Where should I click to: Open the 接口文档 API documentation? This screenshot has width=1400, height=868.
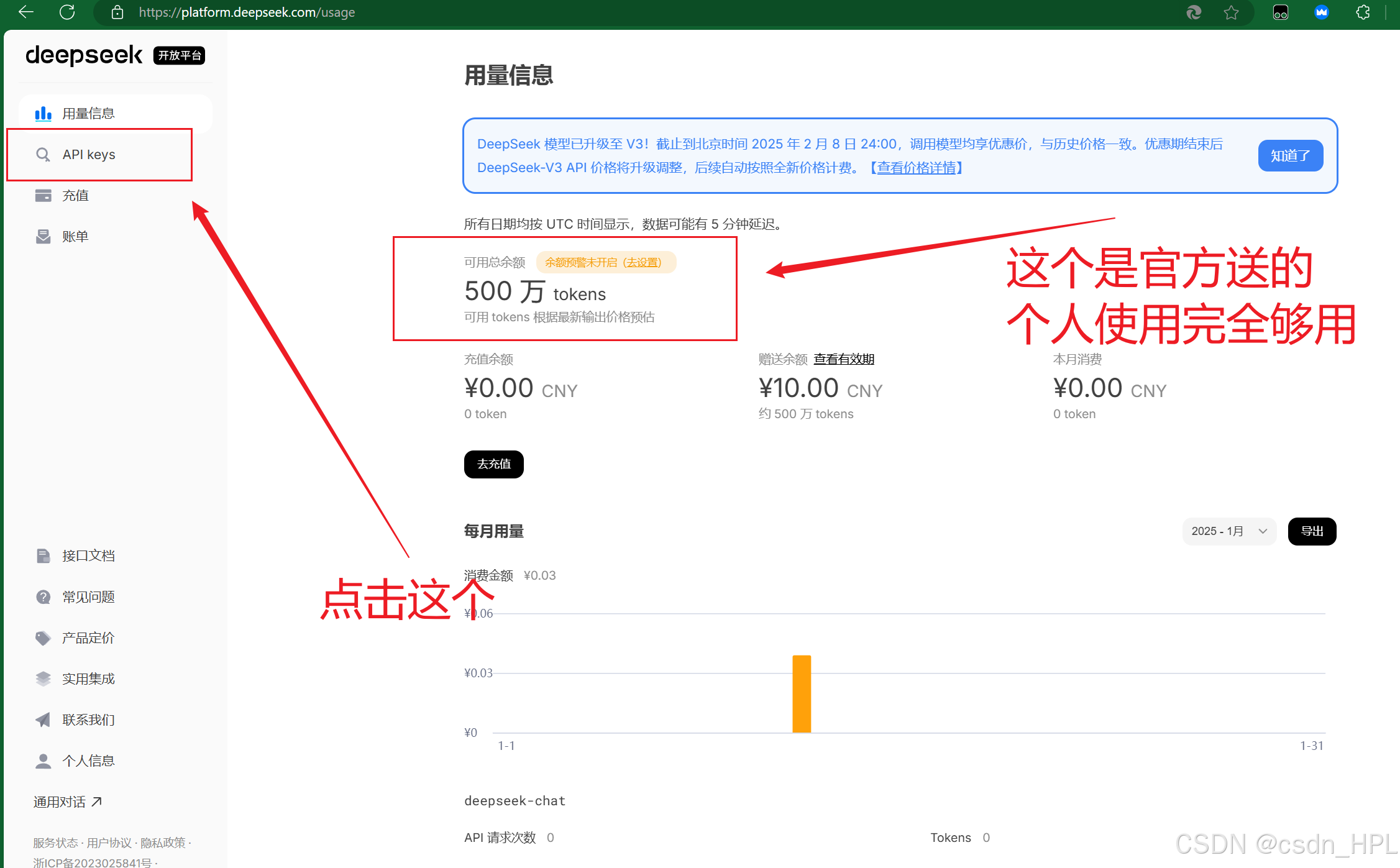click(x=88, y=555)
